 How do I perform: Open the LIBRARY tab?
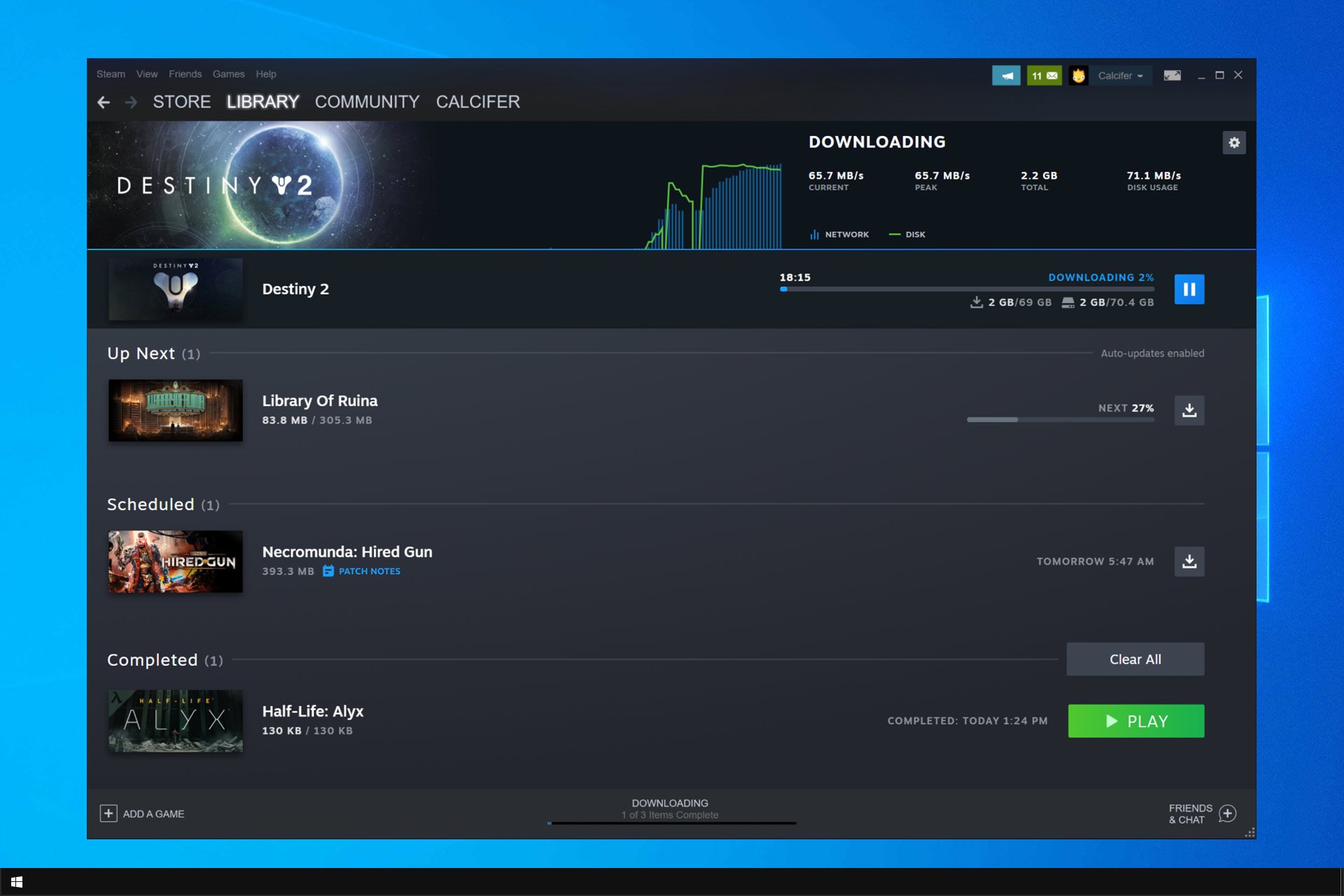(262, 101)
